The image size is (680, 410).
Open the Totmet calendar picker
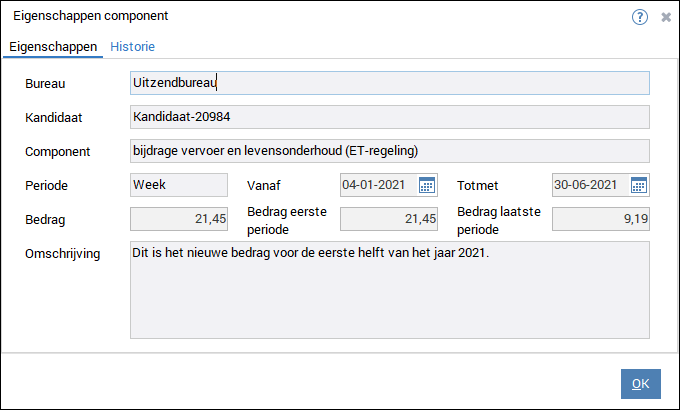tap(639, 185)
